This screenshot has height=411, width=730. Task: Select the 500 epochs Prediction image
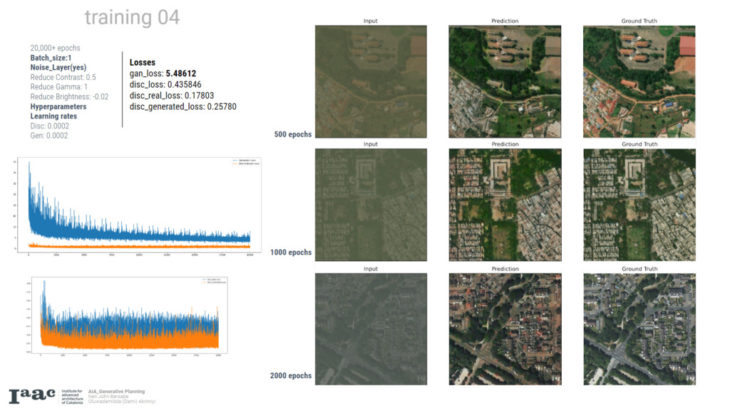(x=504, y=80)
